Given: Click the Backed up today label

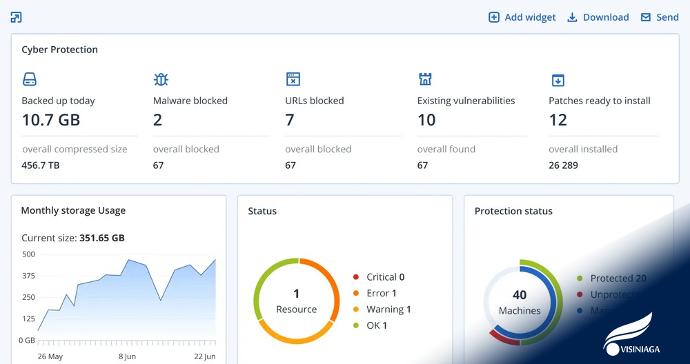Looking at the screenshot, I should pyautogui.click(x=58, y=101).
